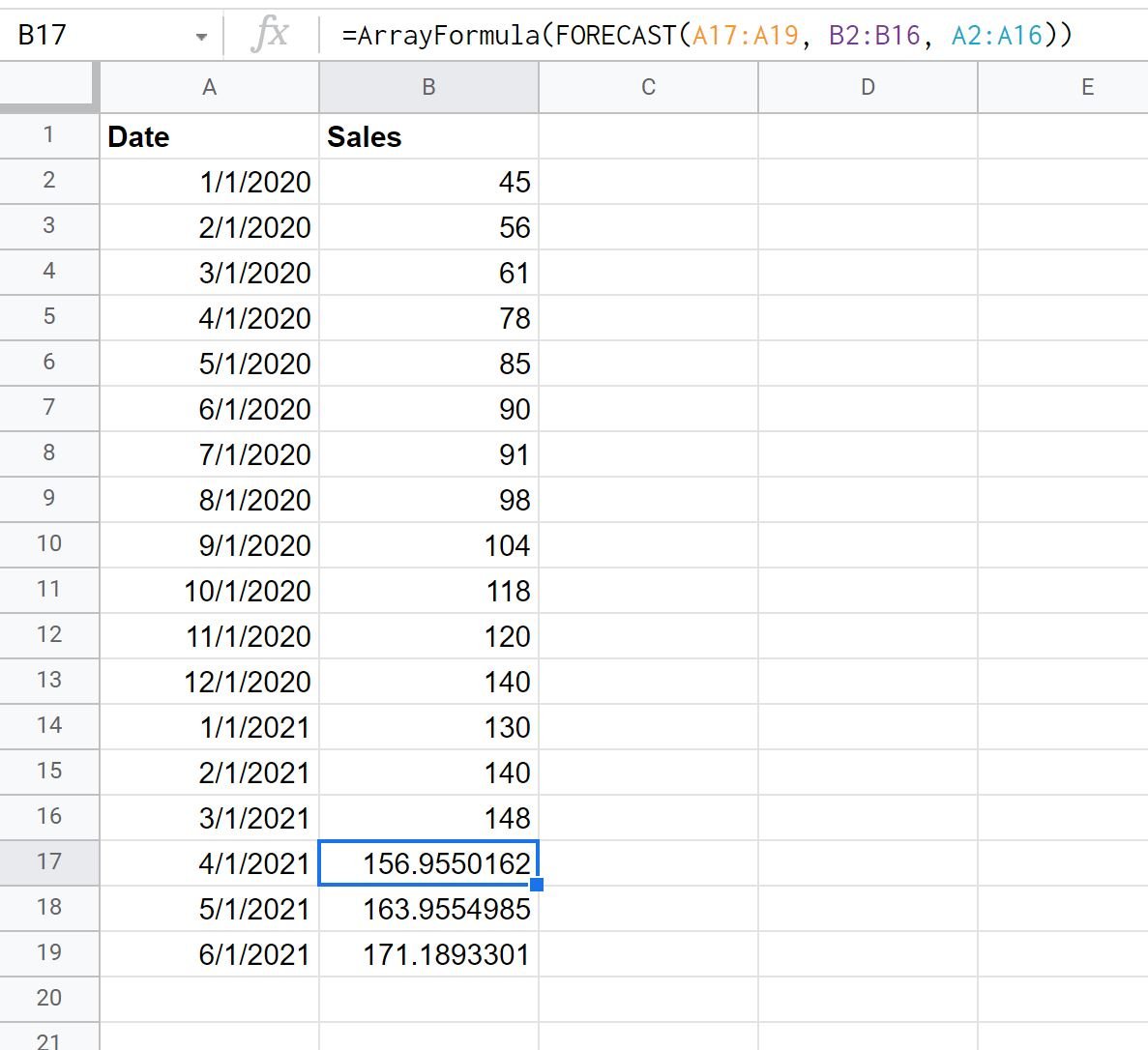Click sales value 148
The height and width of the screenshot is (1050, 1148).
(429, 817)
